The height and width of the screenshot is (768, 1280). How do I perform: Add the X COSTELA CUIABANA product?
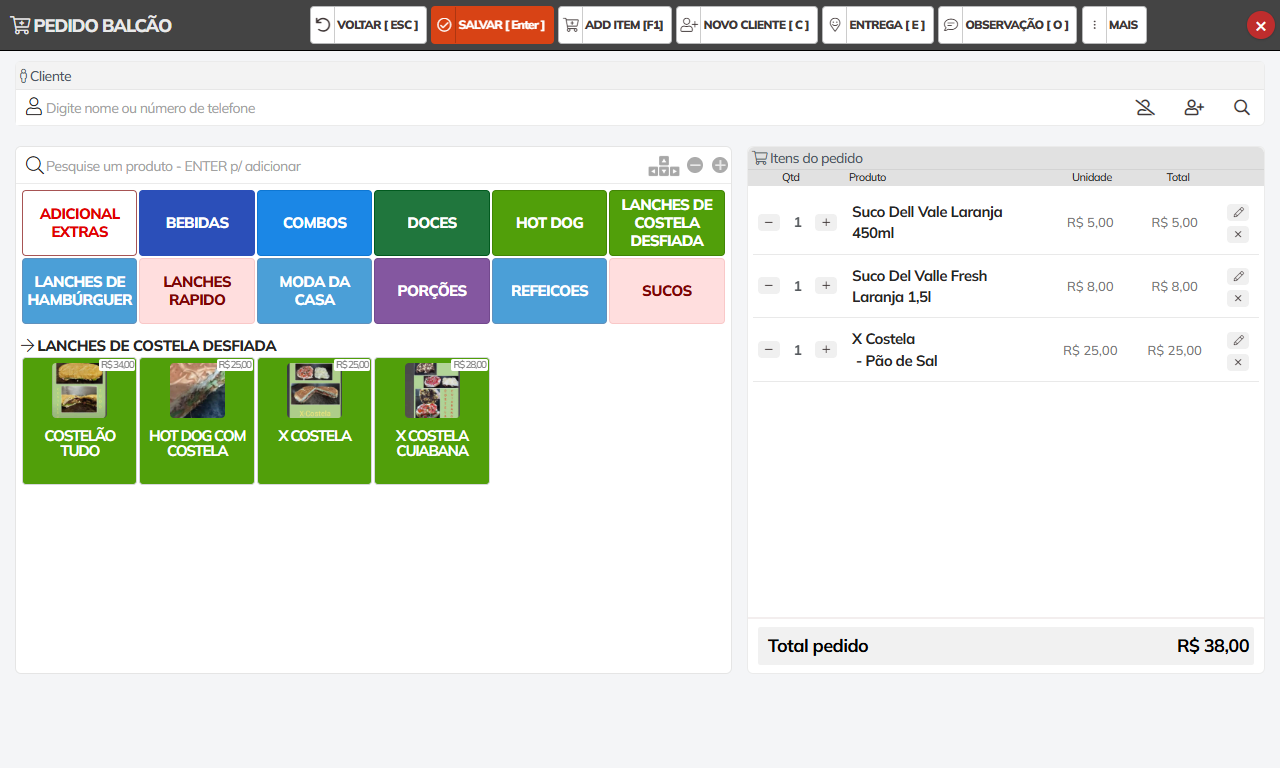click(432, 421)
